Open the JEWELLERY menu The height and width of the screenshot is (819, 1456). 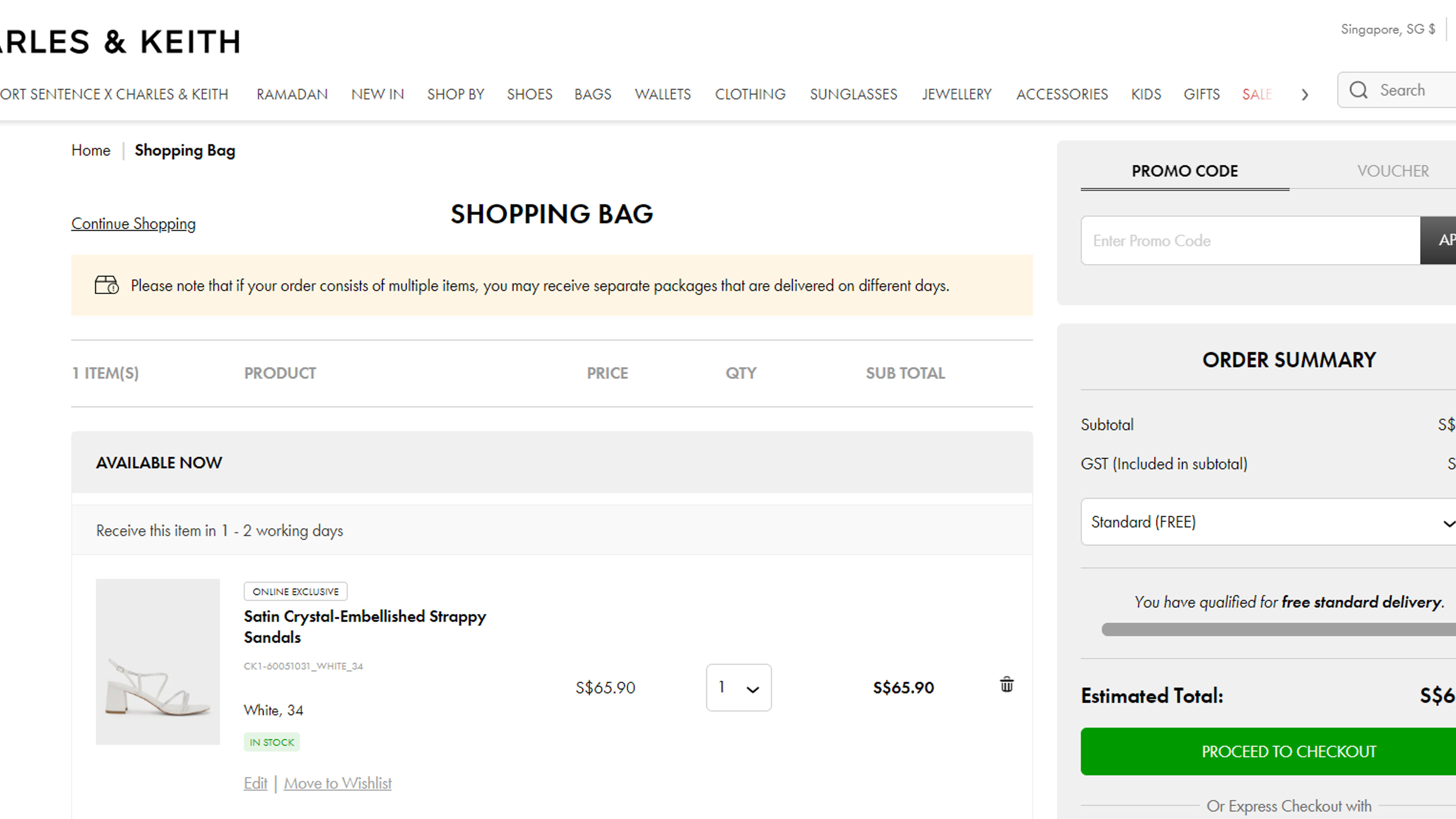click(x=957, y=94)
